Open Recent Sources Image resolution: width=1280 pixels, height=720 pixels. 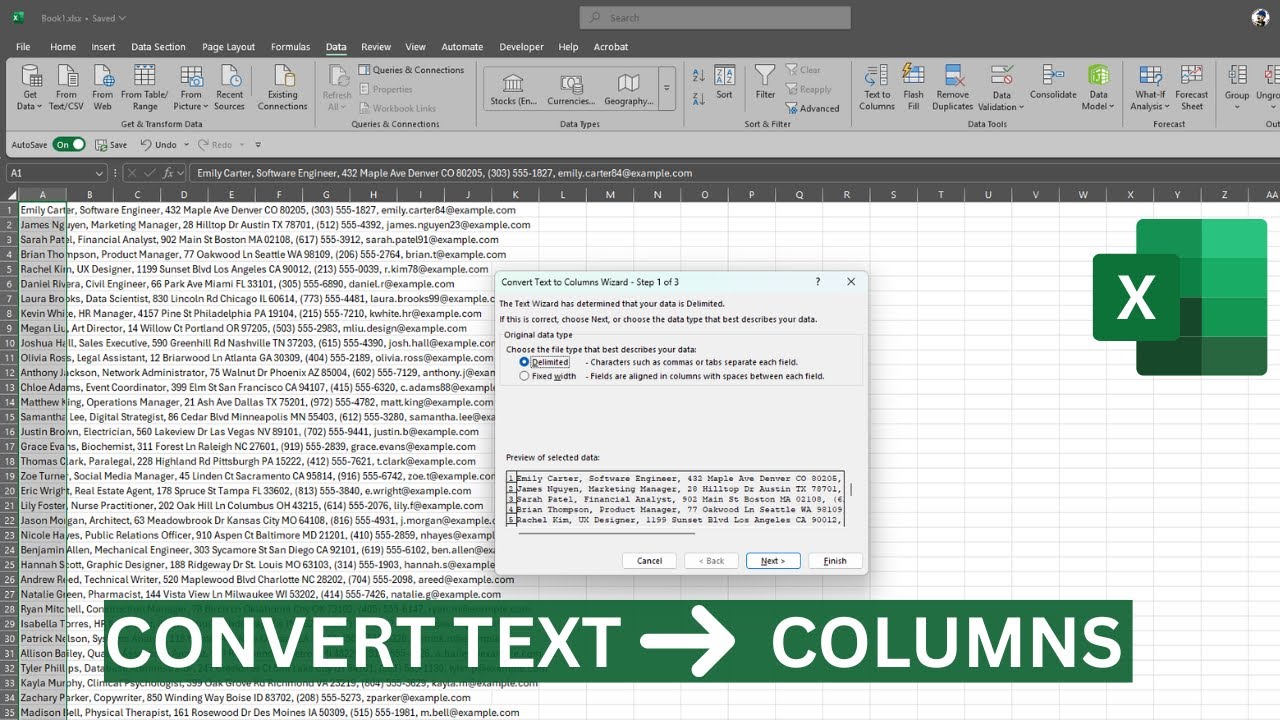[x=229, y=87]
